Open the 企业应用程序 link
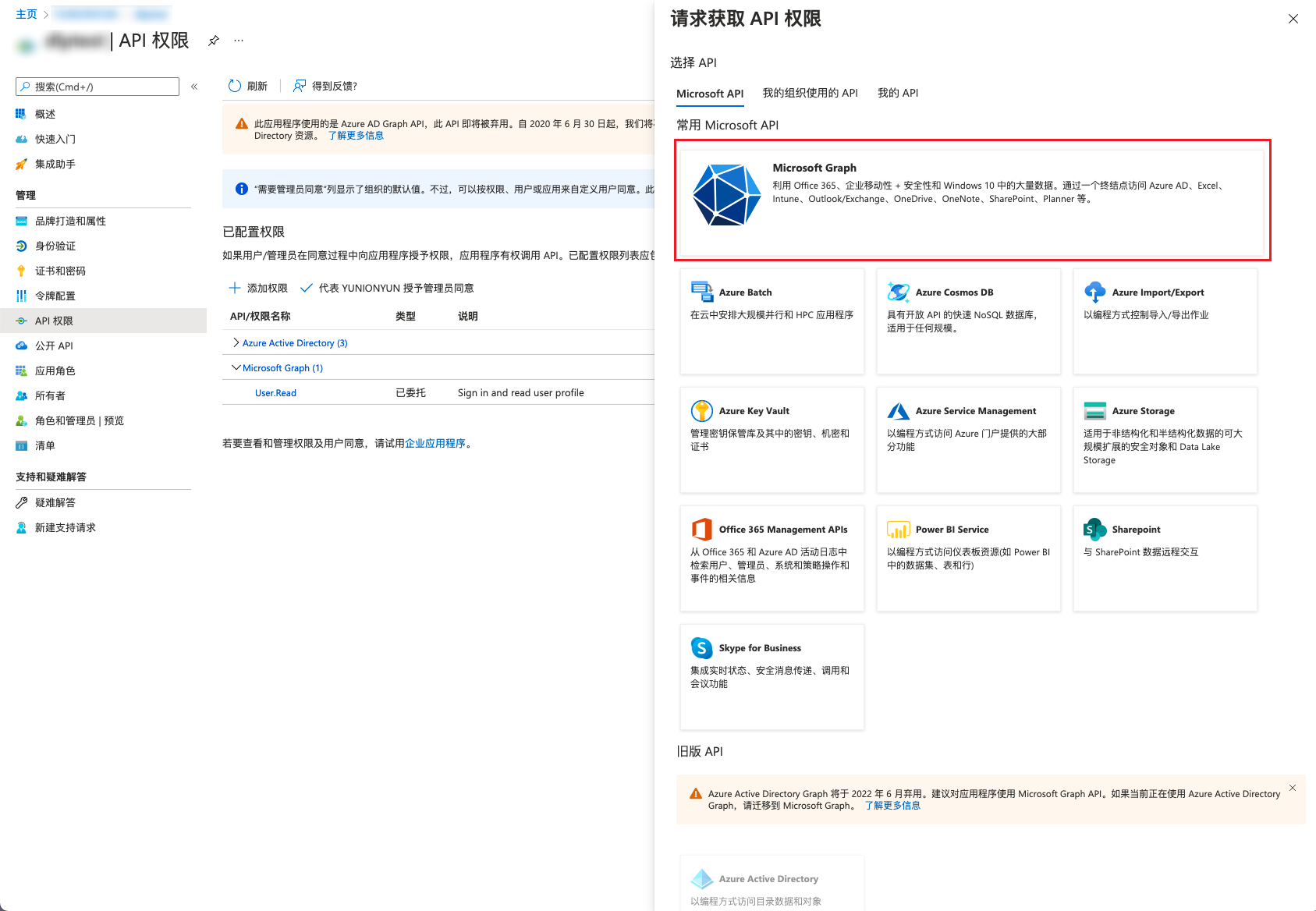Viewport: 1316px width, 911px height. [x=435, y=443]
